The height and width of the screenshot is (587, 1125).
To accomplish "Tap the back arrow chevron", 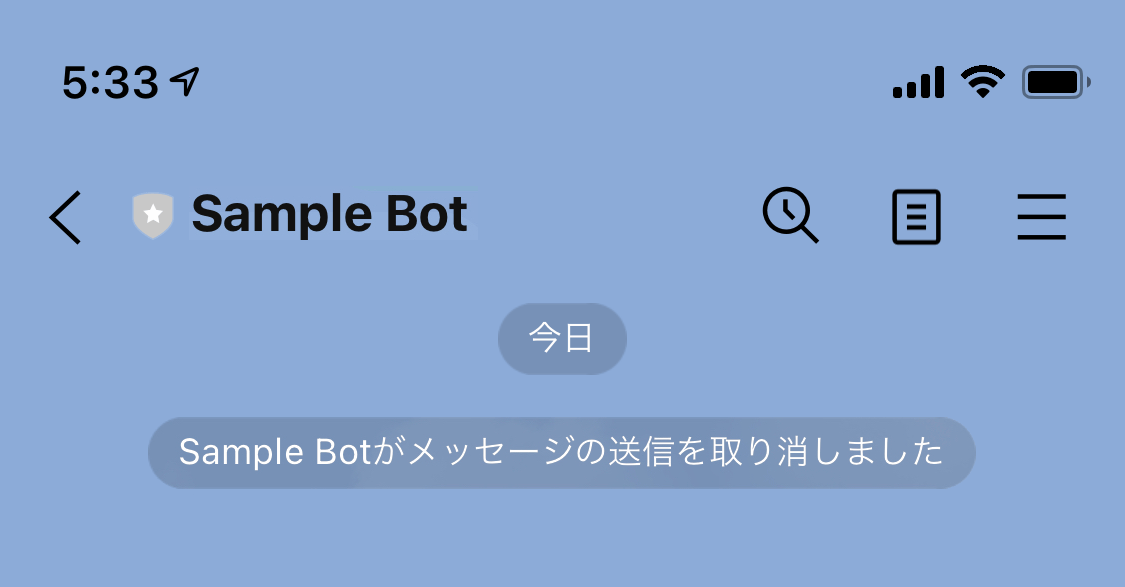I will point(65,216).
